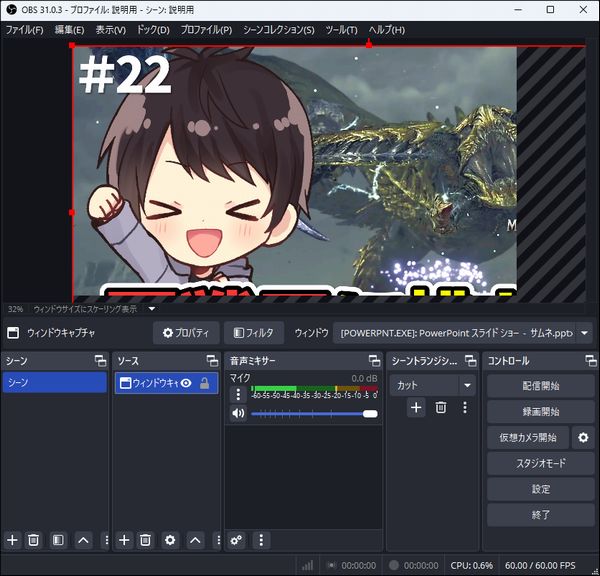This screenshot has height=576, width=600.
Task: Move scene up with arrow icon
Action: (83, 540)
